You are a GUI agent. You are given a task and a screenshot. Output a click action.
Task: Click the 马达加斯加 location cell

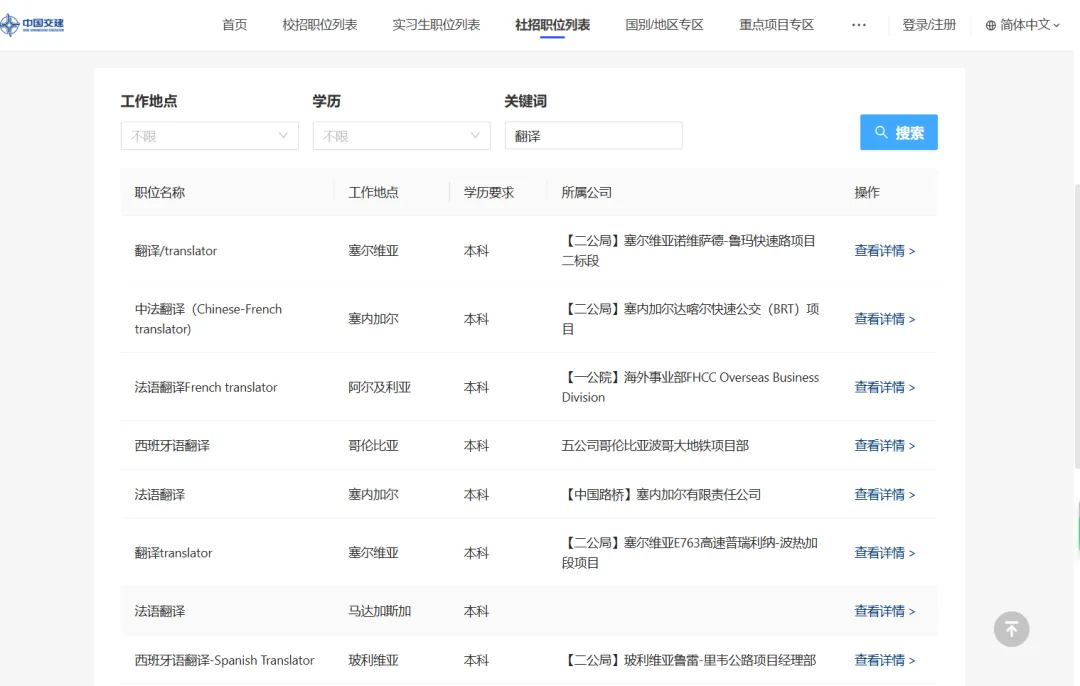[x=380, y=611]
